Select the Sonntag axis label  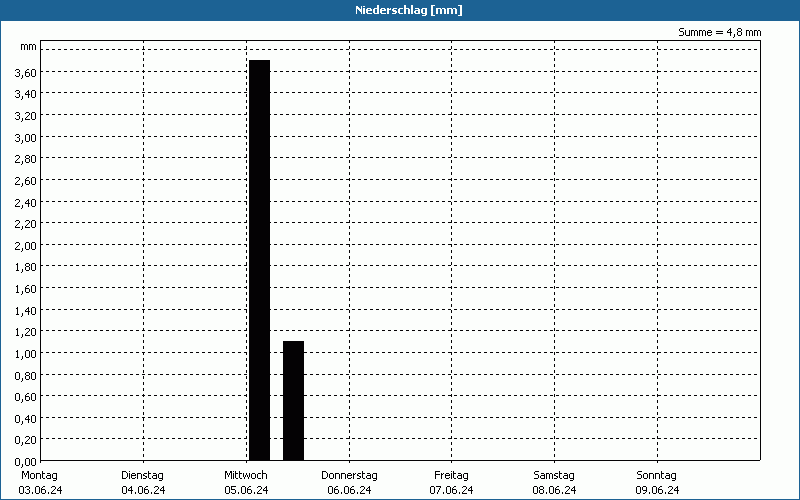pyautogui.click(x=657, y=475)
